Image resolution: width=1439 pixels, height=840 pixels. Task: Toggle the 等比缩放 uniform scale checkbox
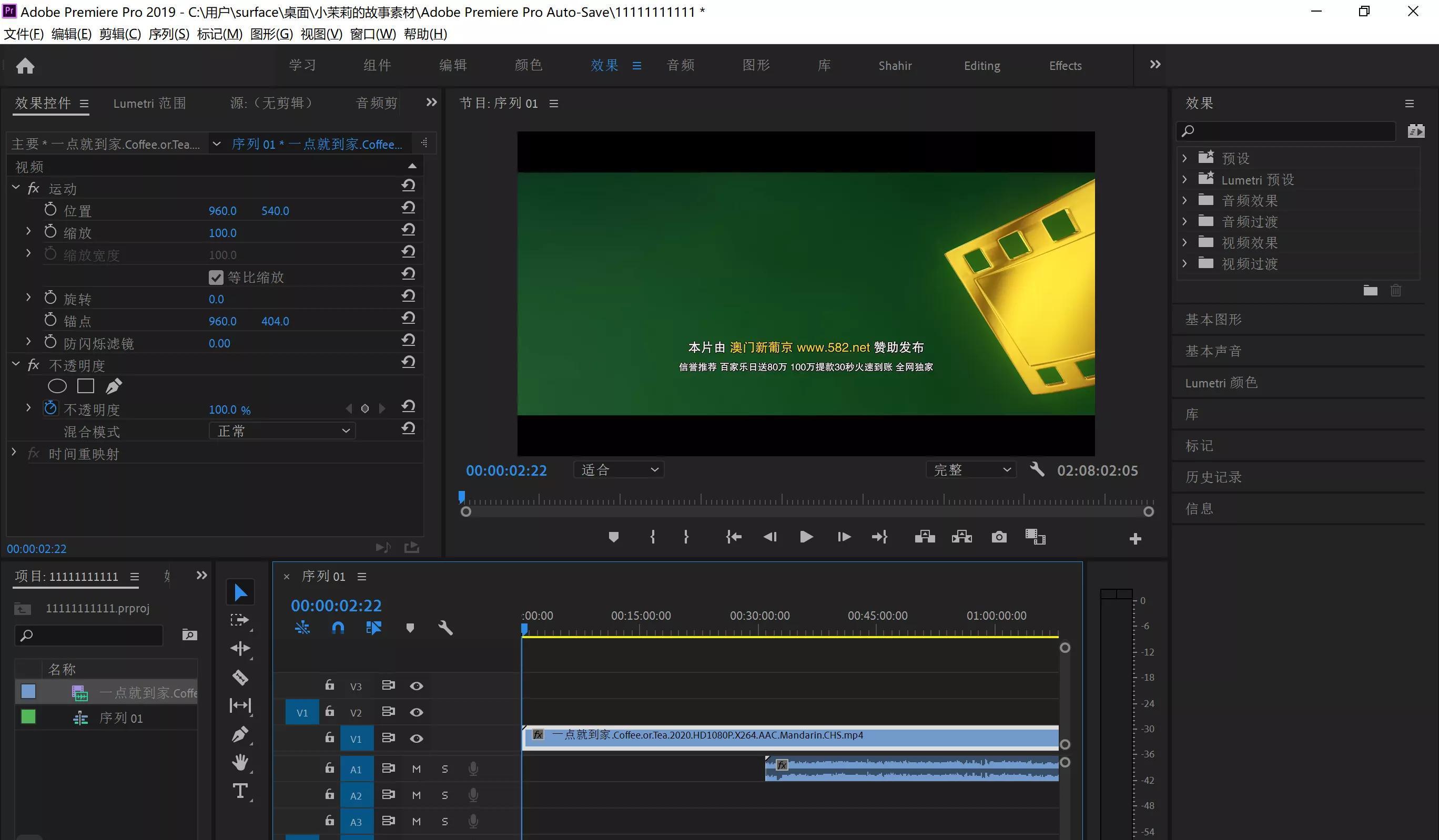216,278
